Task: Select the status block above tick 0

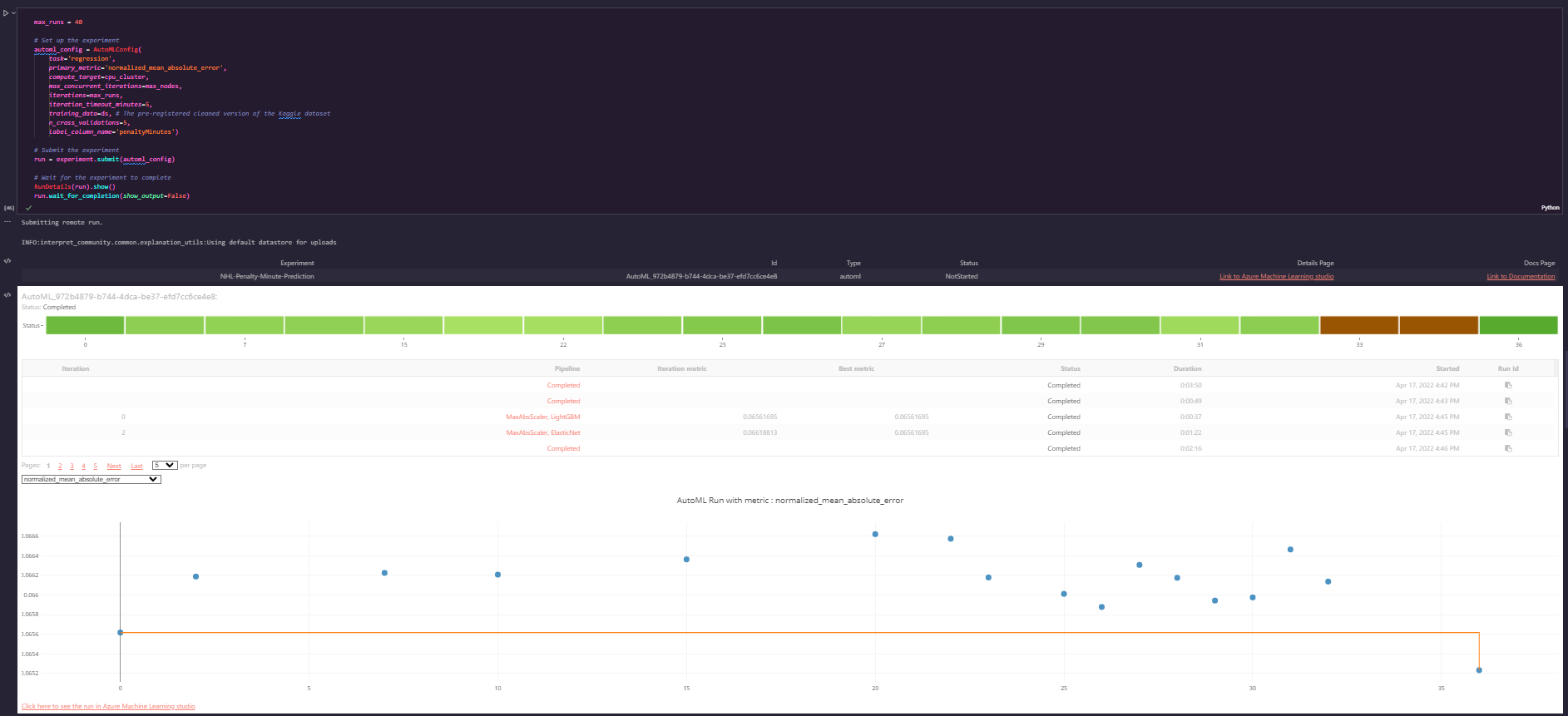Action: (85, 325)
